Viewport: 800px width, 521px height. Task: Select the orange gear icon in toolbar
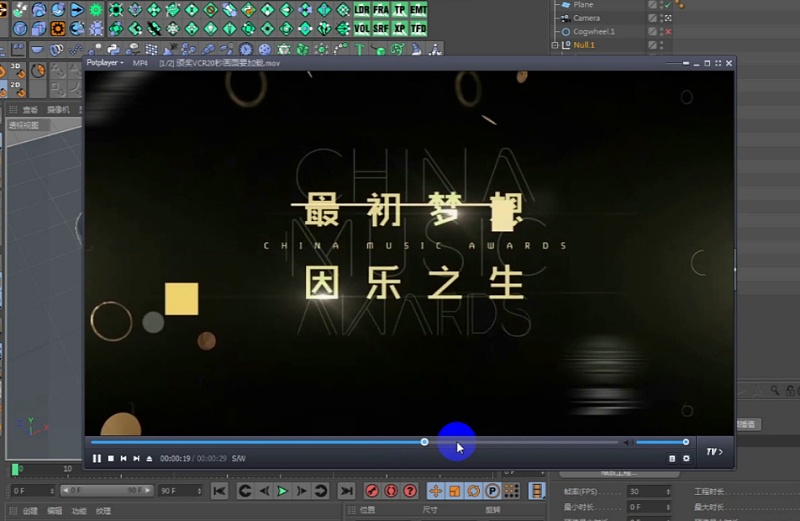pyautogui.click(x=58, y=28)
